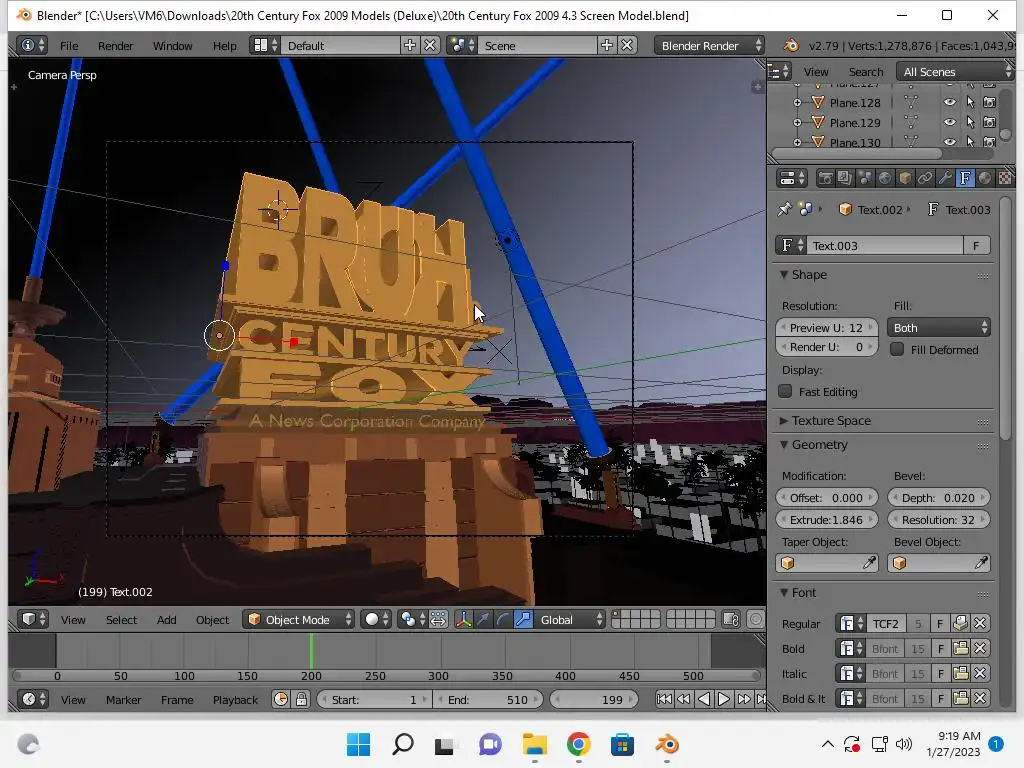
Task: Open the 3D viewport Select menu
Action: point(121,620)
